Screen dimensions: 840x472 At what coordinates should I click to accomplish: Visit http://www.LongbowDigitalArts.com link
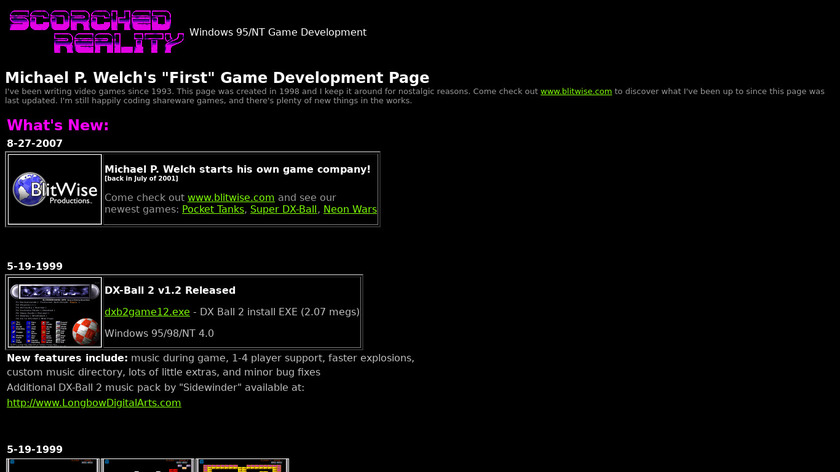click(94, 403)
